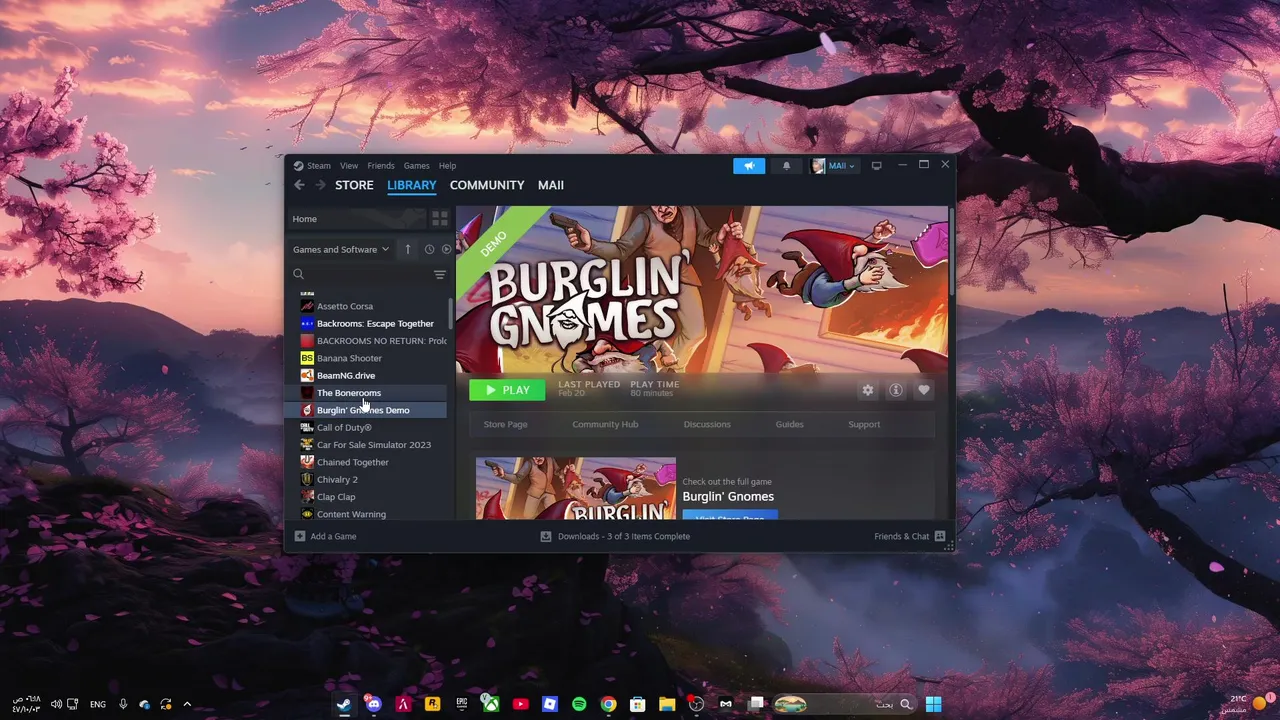Switch to the STORE tab
Screen dimensions: 1280x720
pos(354,185)
